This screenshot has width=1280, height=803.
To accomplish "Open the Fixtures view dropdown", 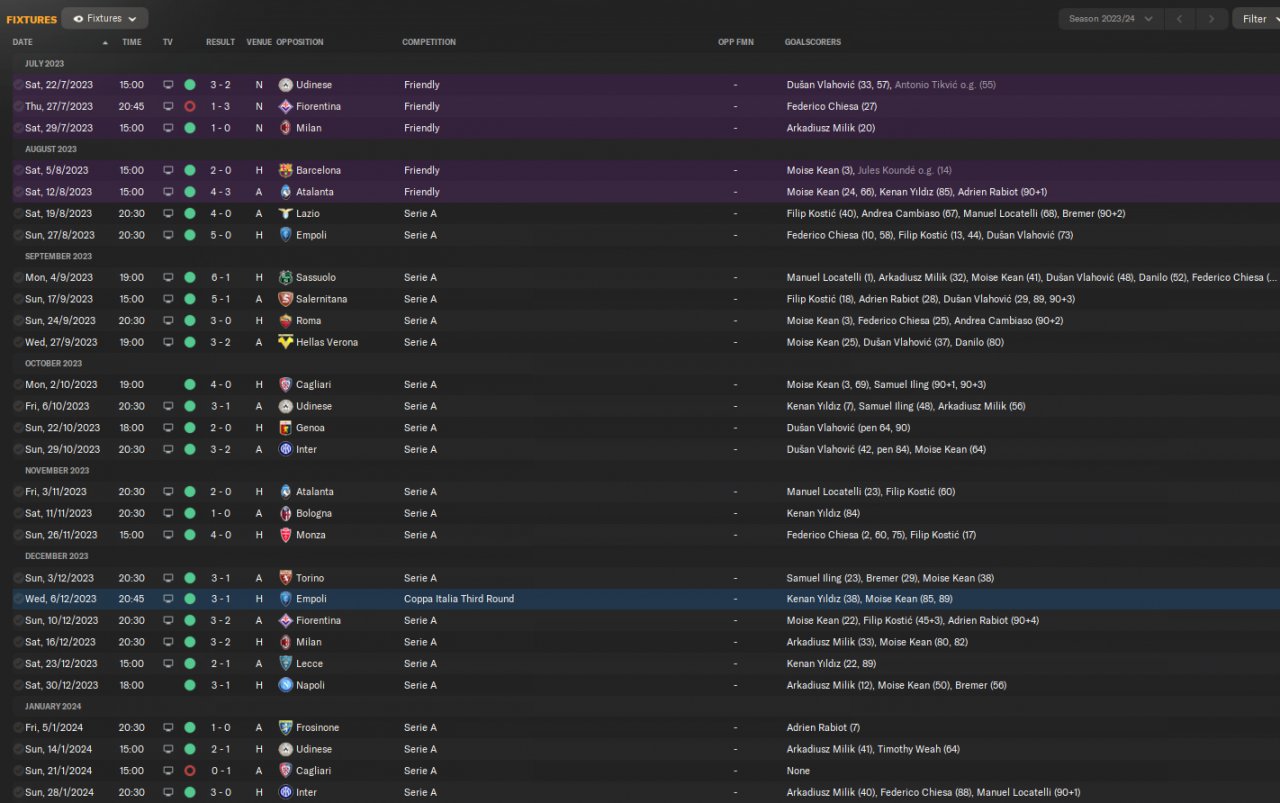I will pos(105,18).
